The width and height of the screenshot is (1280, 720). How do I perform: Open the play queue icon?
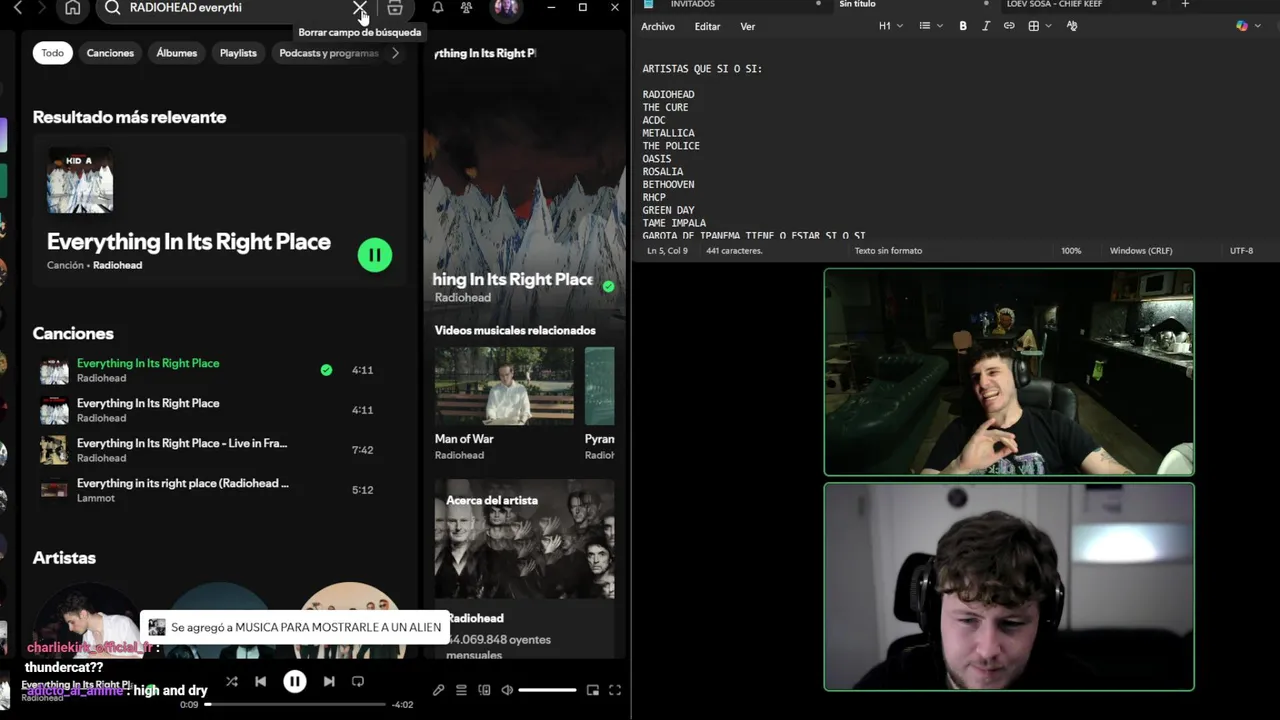461,690
